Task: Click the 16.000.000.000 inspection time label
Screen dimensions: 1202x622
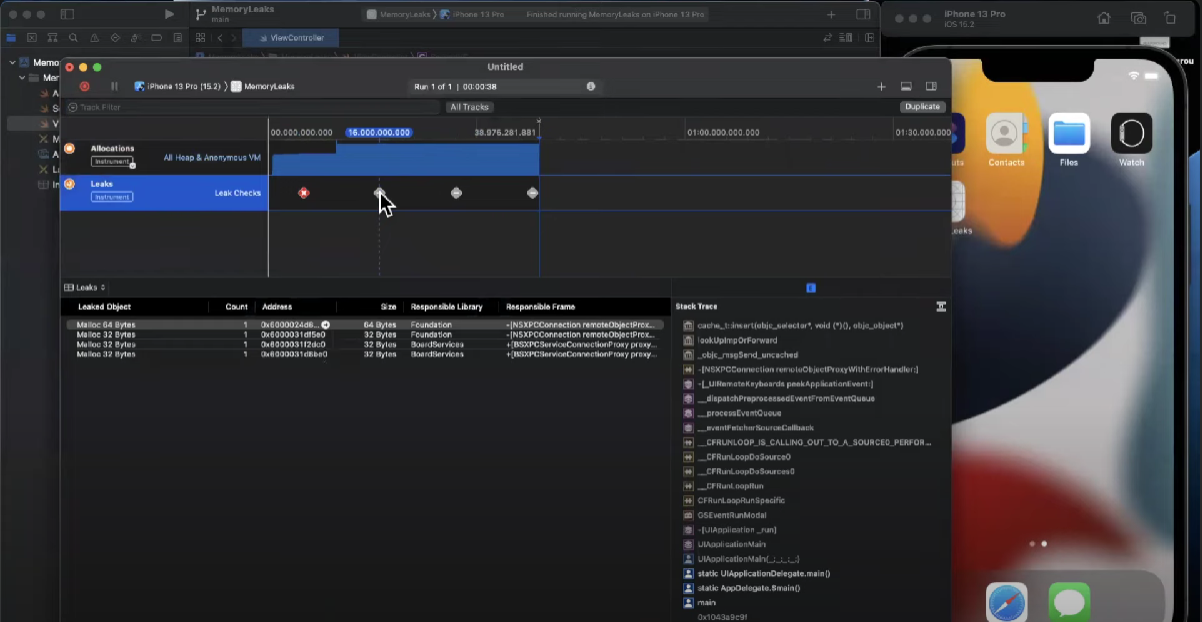Action: coord(379,132)
